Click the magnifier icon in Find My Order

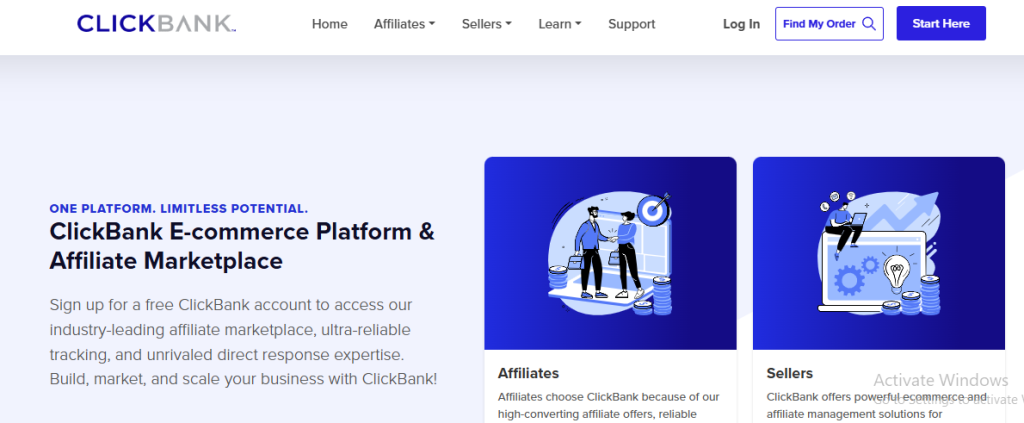pos(869,24)
